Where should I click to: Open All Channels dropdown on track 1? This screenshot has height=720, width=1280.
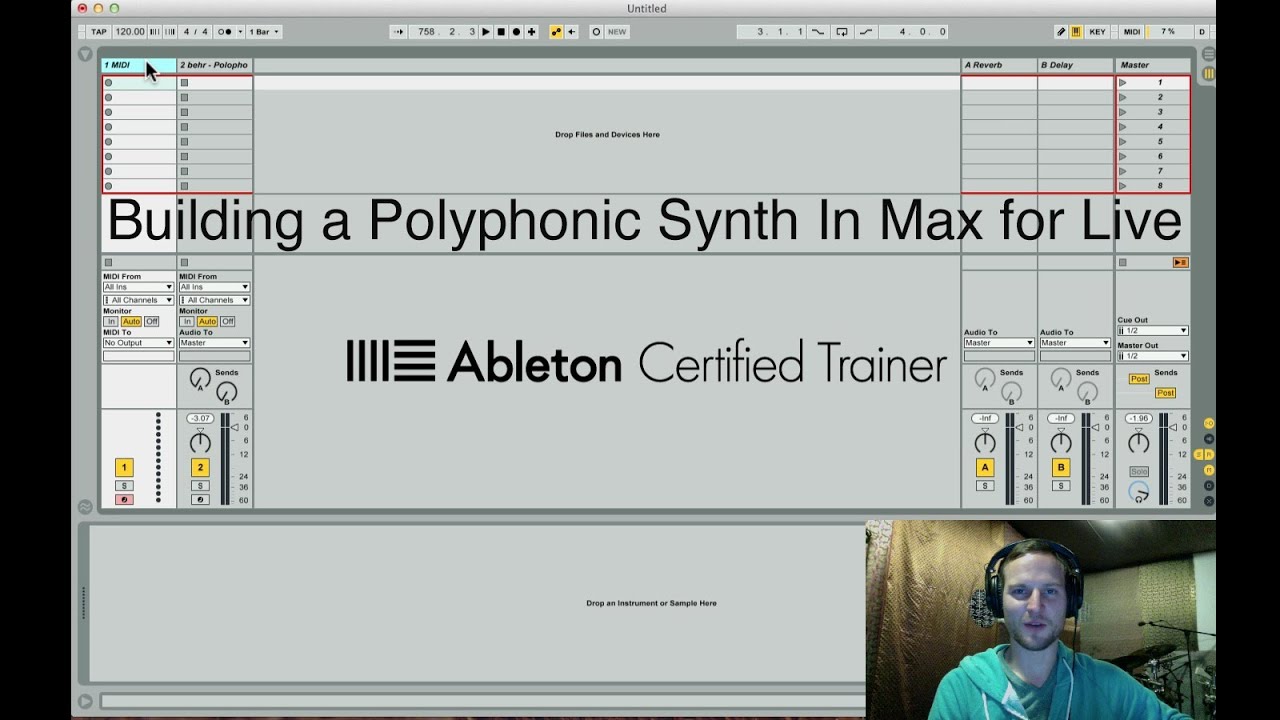(x=138, y=300)
